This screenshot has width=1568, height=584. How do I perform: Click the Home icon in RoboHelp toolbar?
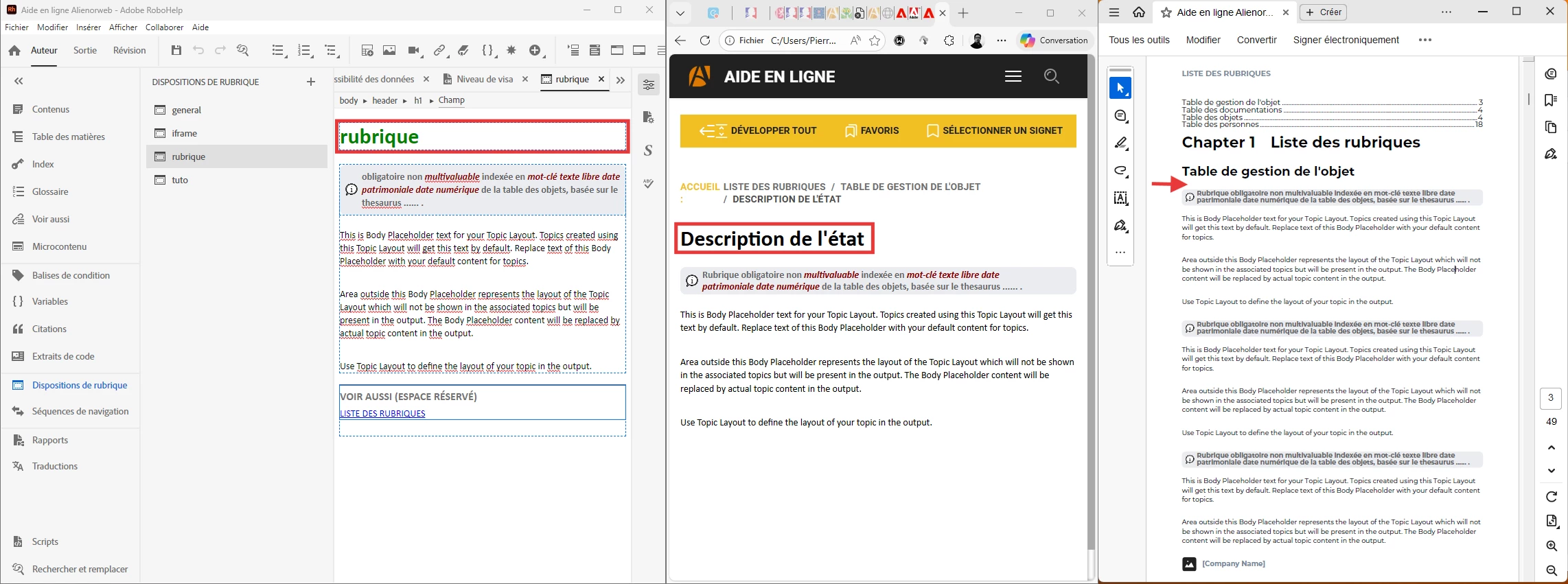click(x=14, y=51)
